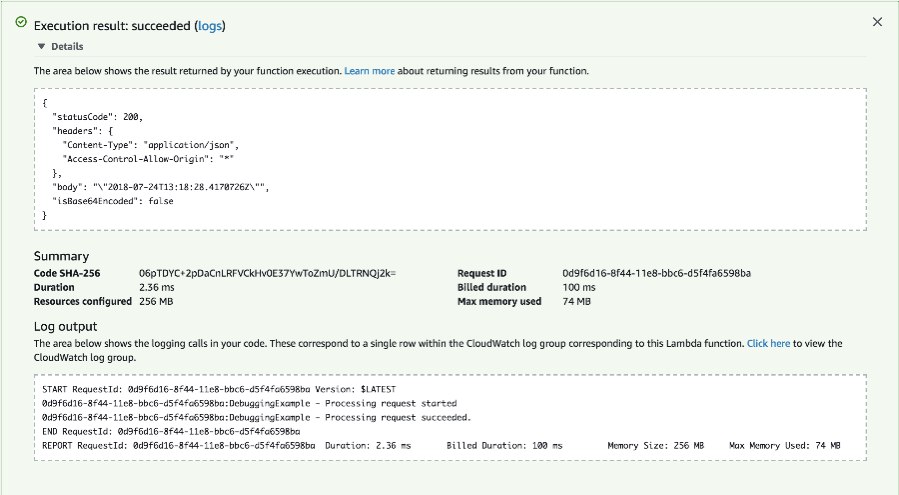Click the 74 MB memory value in Summary

pos(576,301)
